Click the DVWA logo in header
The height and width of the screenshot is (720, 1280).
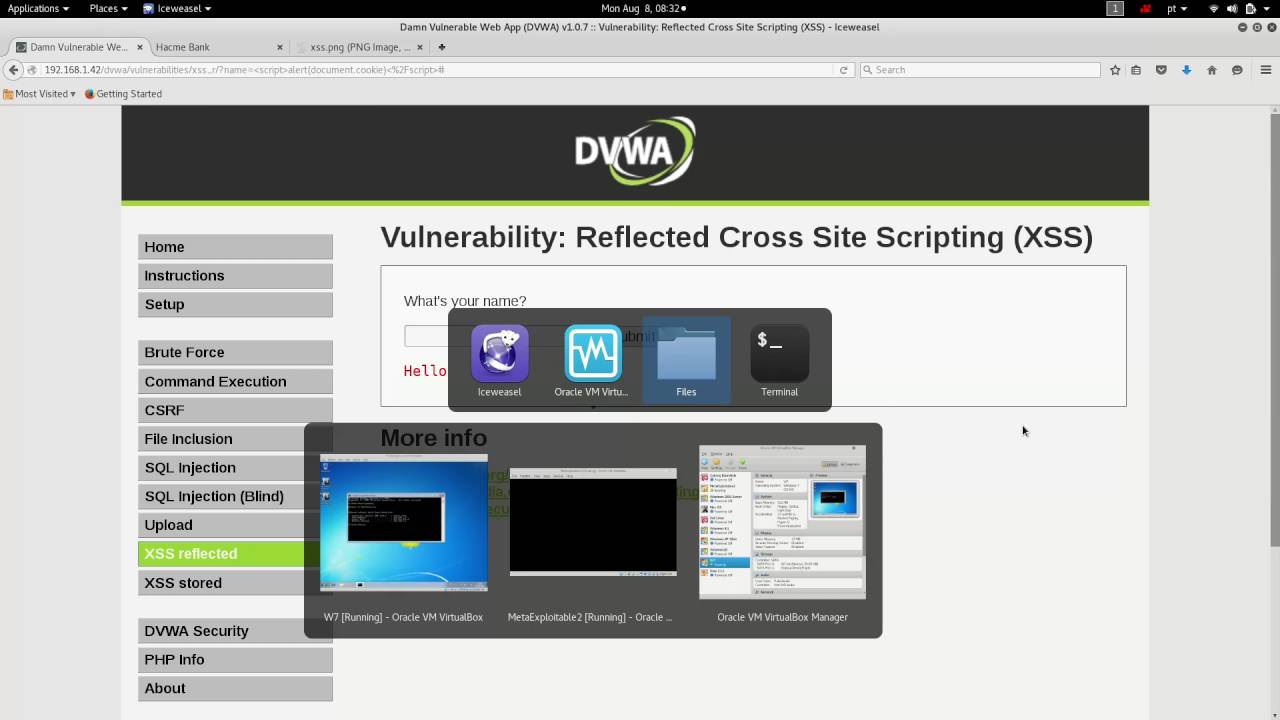coord(635,151)
